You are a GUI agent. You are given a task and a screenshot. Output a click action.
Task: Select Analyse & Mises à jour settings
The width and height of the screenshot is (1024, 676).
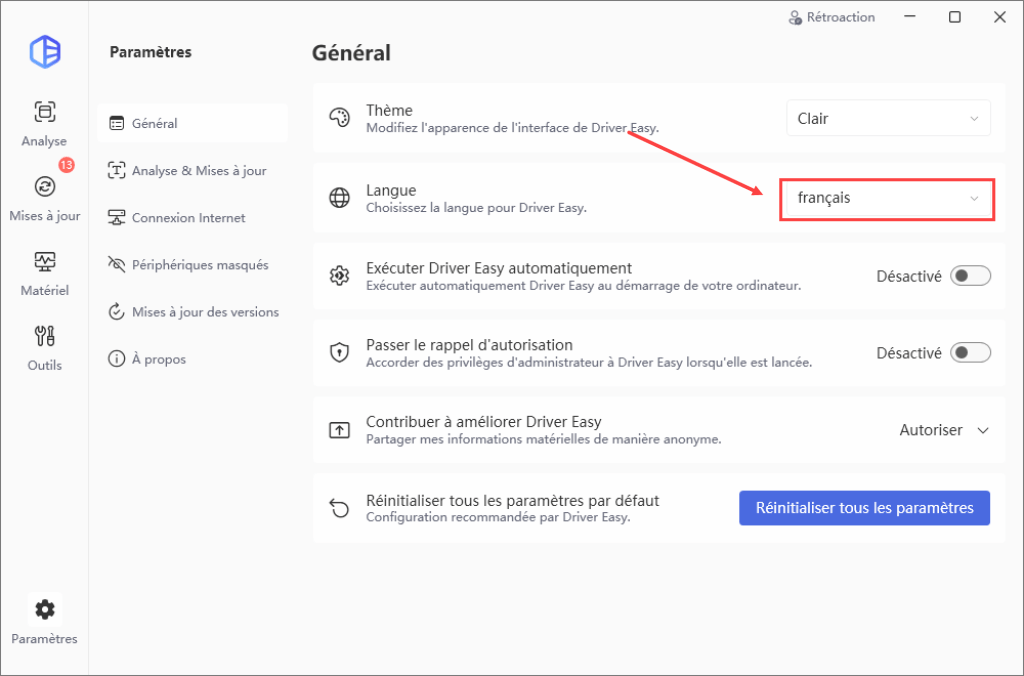coord(193,170)
